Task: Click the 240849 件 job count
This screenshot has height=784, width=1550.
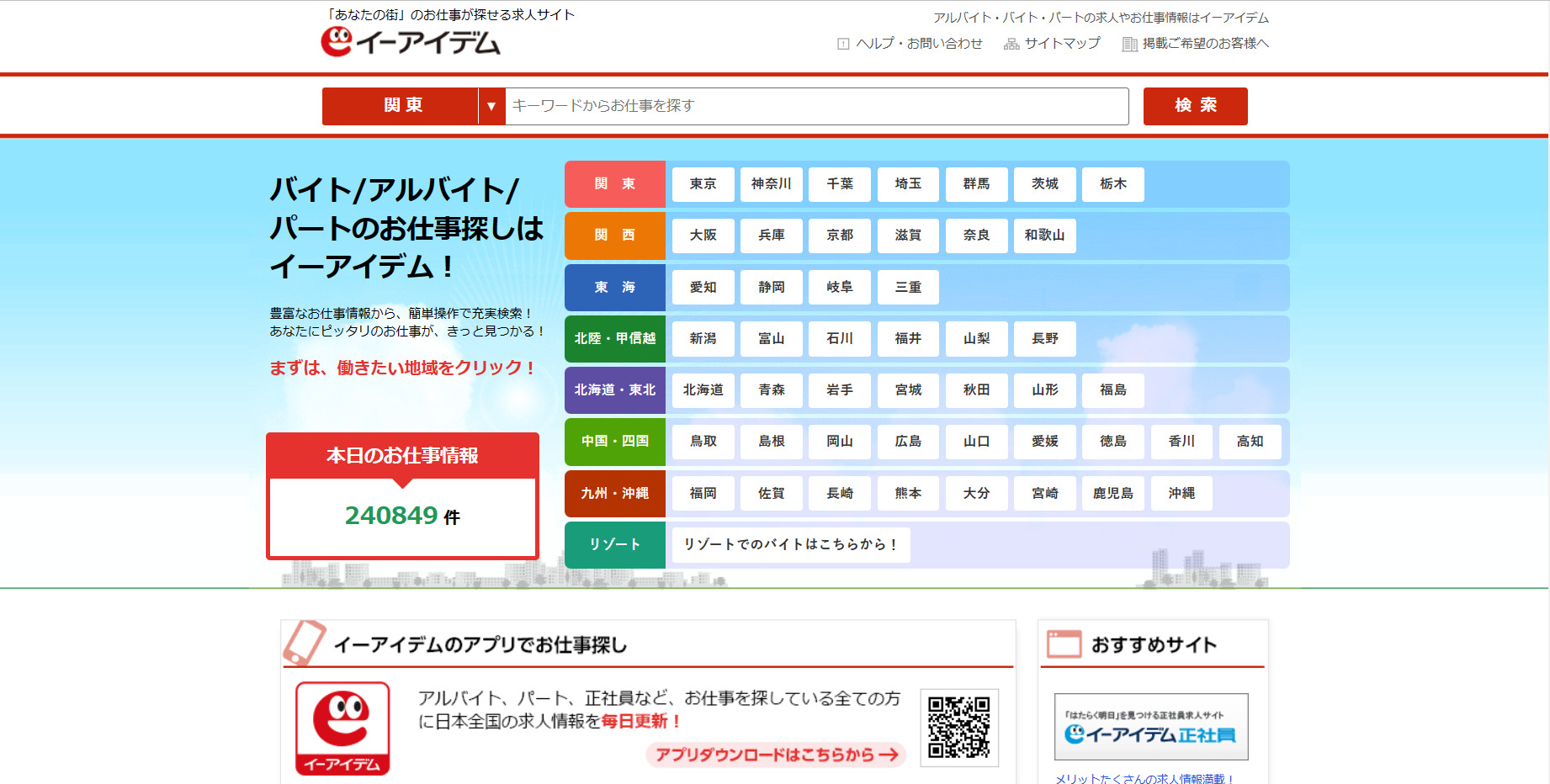Action: coord(402,516)
